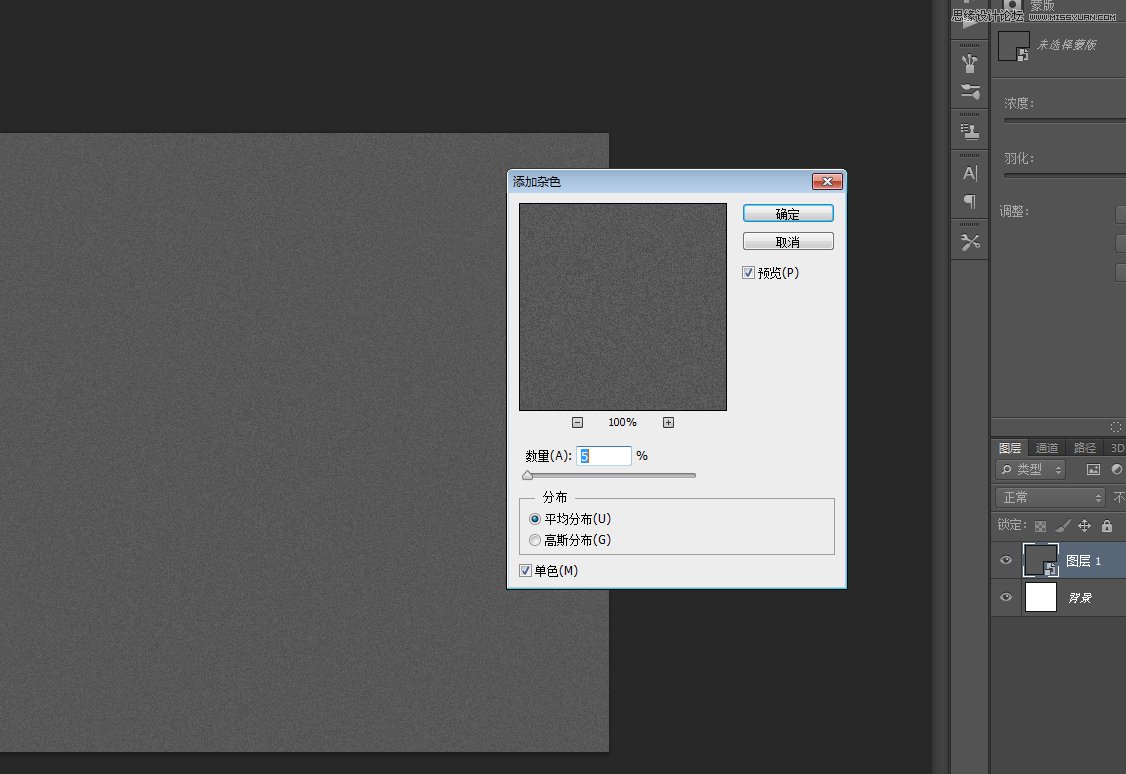Click the 未选择蒙版 label
The height and width of the screenshot is (774, 1126).
pos(1066,45)
